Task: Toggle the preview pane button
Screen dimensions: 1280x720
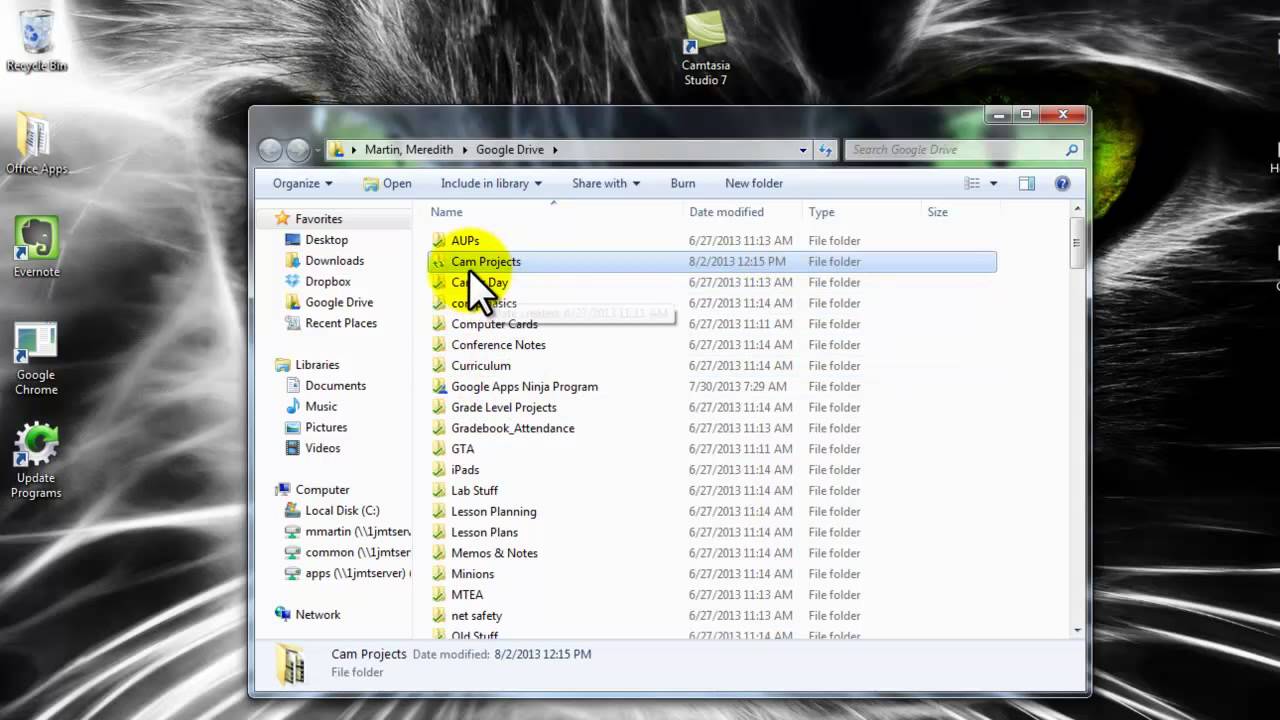Action: click(x=1026, y=183)
